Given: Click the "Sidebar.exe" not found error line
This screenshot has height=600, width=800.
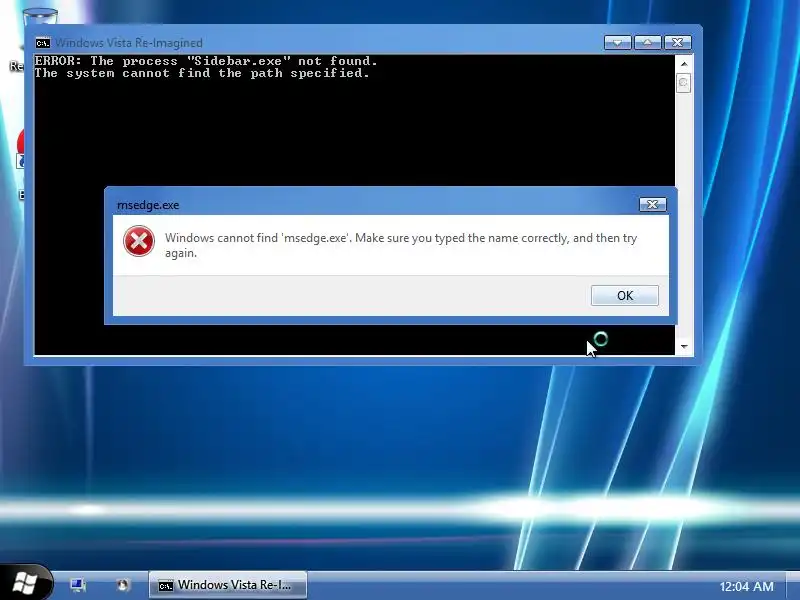Looking at the screenshot, I should click(x=206, y=61).
